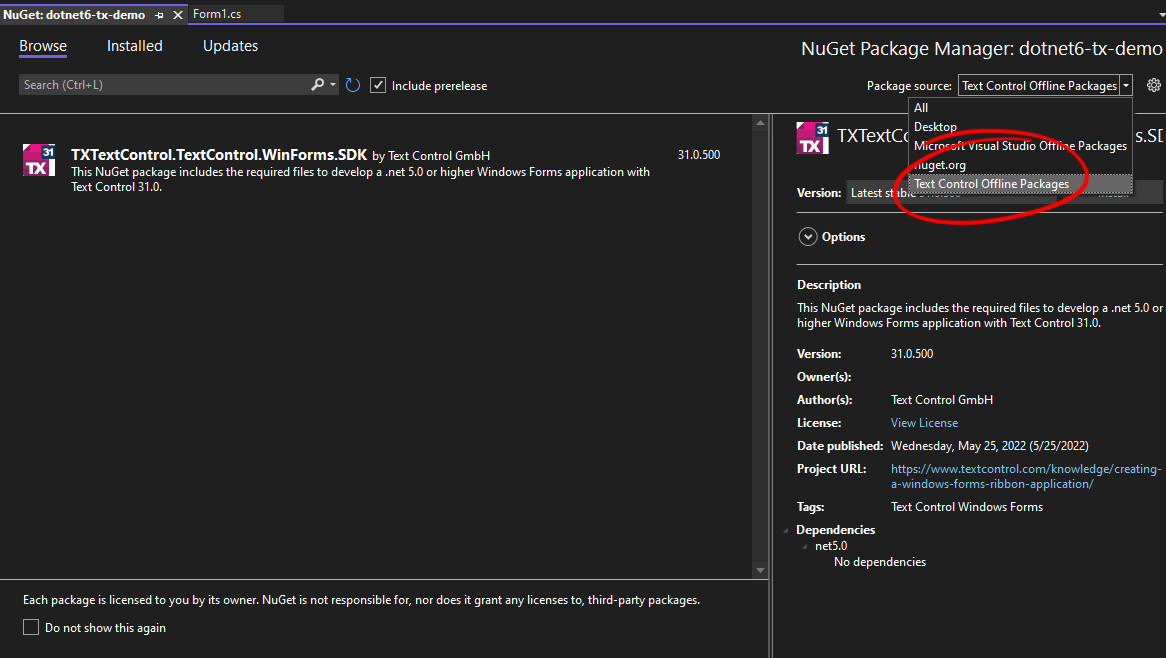Open textcontrol.com project URL link
Viewport: 1166px width, 658px height.
[1025, 477]
